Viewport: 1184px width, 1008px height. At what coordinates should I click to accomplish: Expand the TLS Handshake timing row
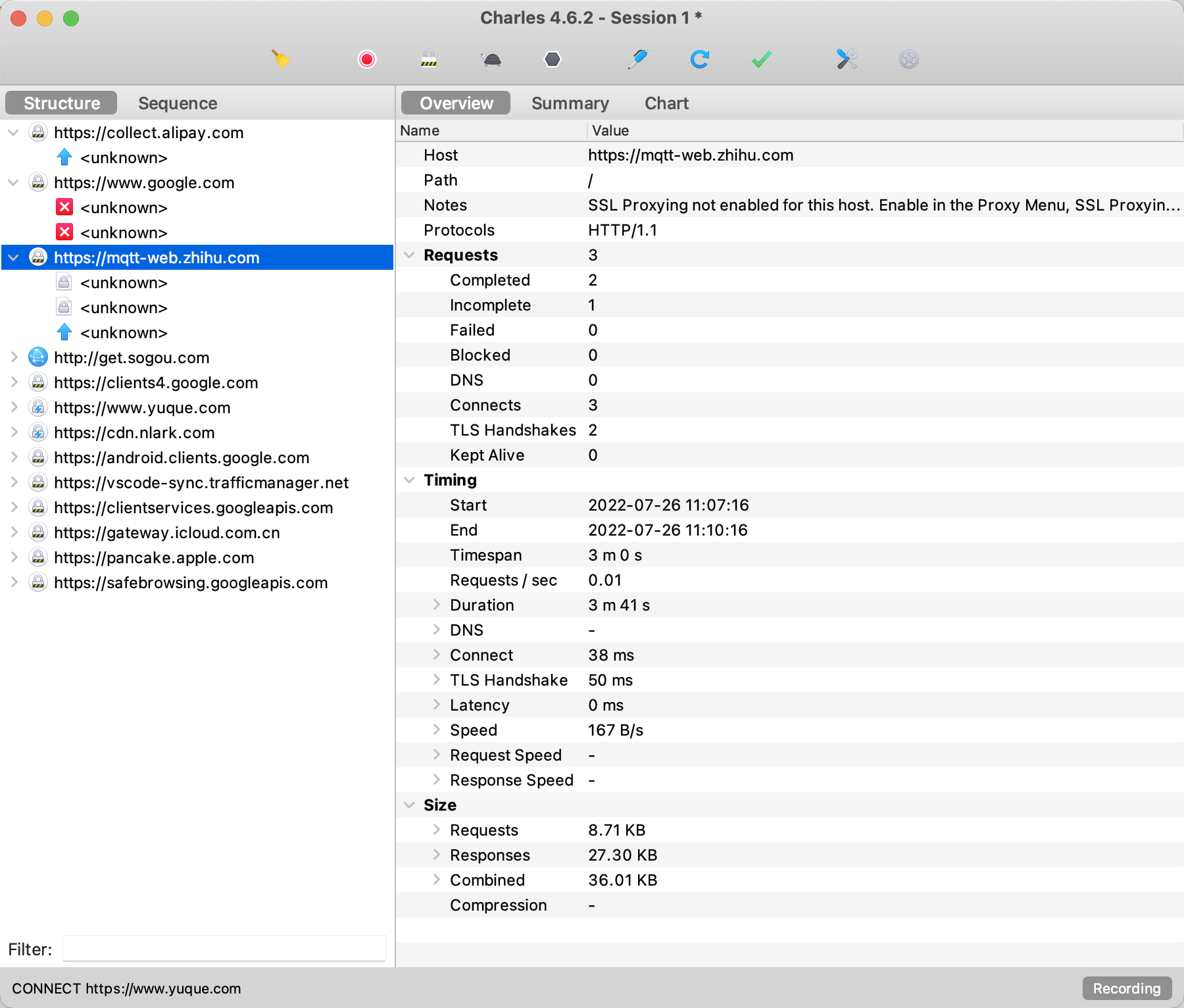436,680
